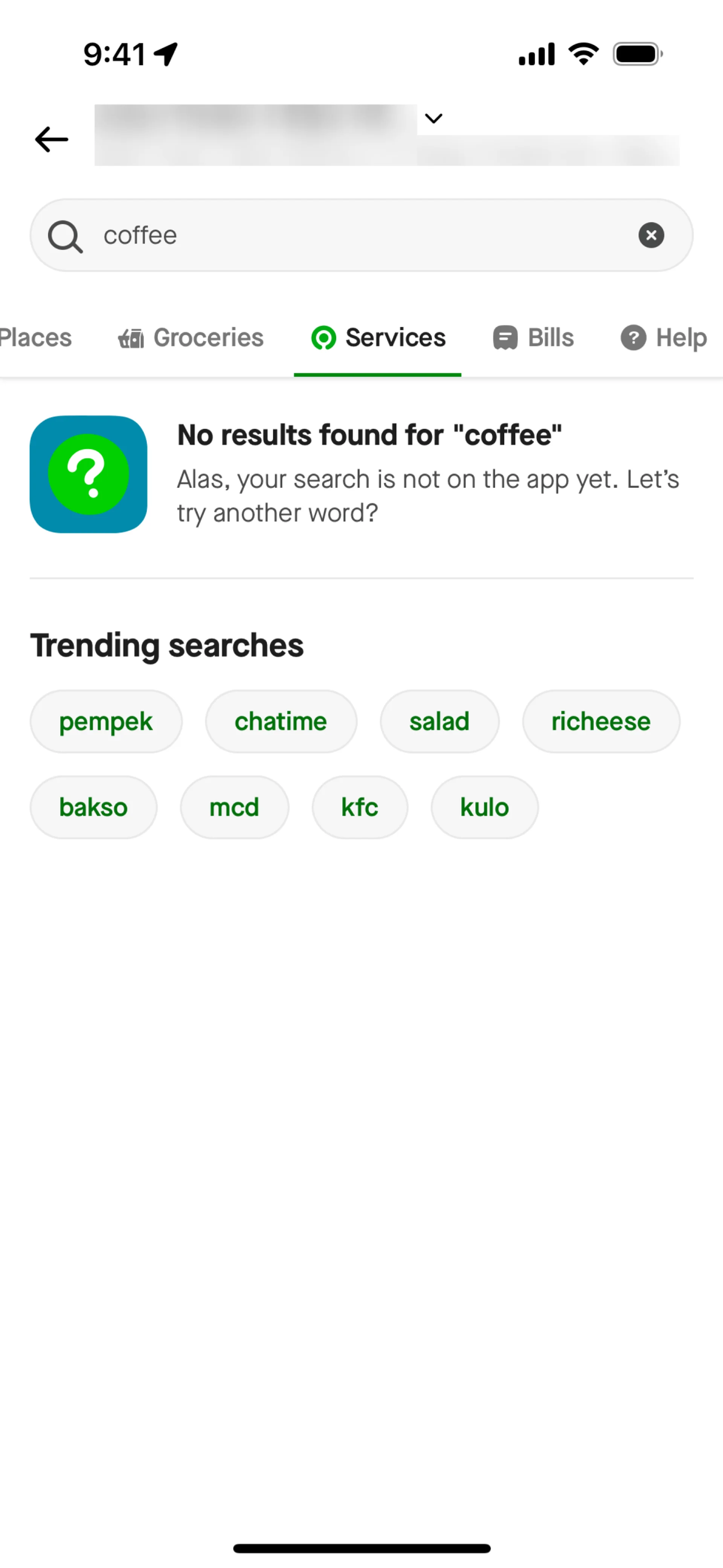The image size is (723, 1568).
Task: Tap the salad trending chip
Action: (439, 721)
